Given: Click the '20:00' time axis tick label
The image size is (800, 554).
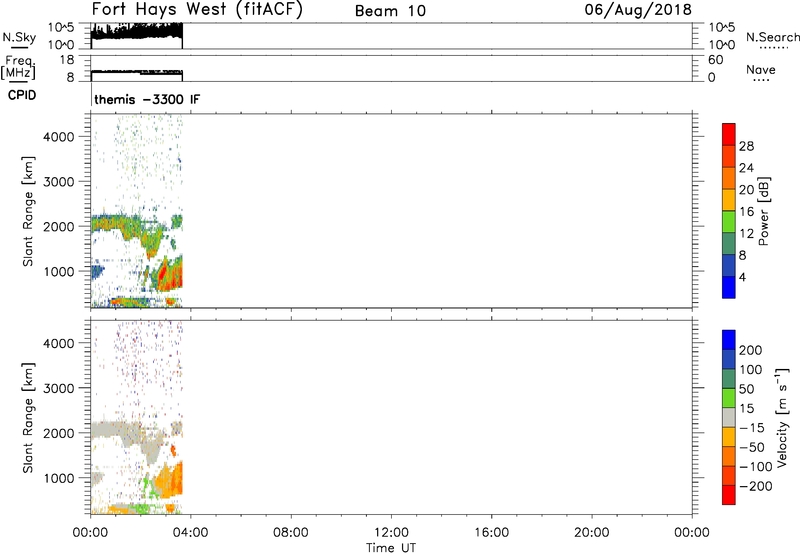Looking at the screenshot, I should click(x=592, y=533).
